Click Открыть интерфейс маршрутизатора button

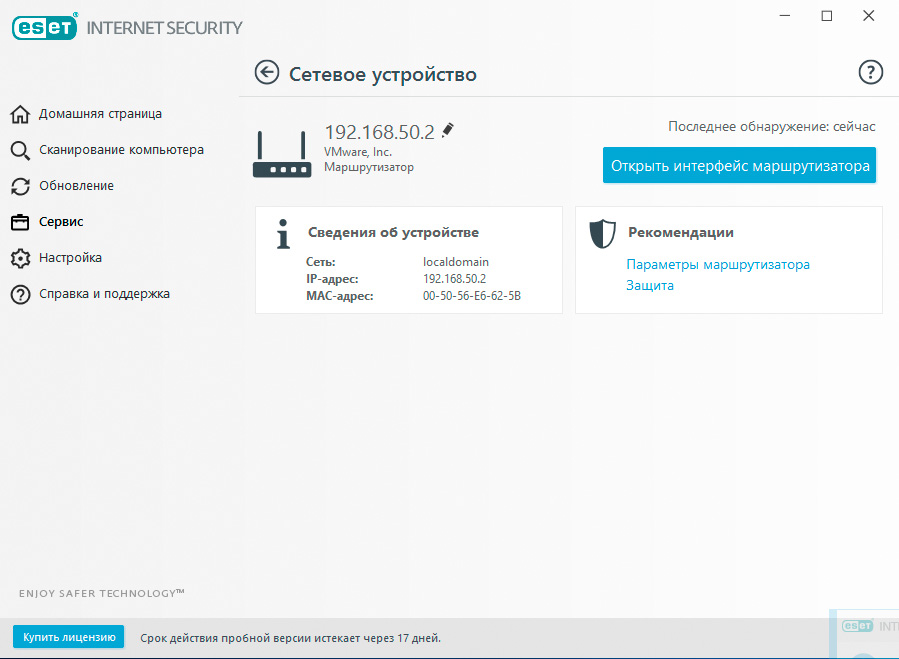click(x=740, y=165)
